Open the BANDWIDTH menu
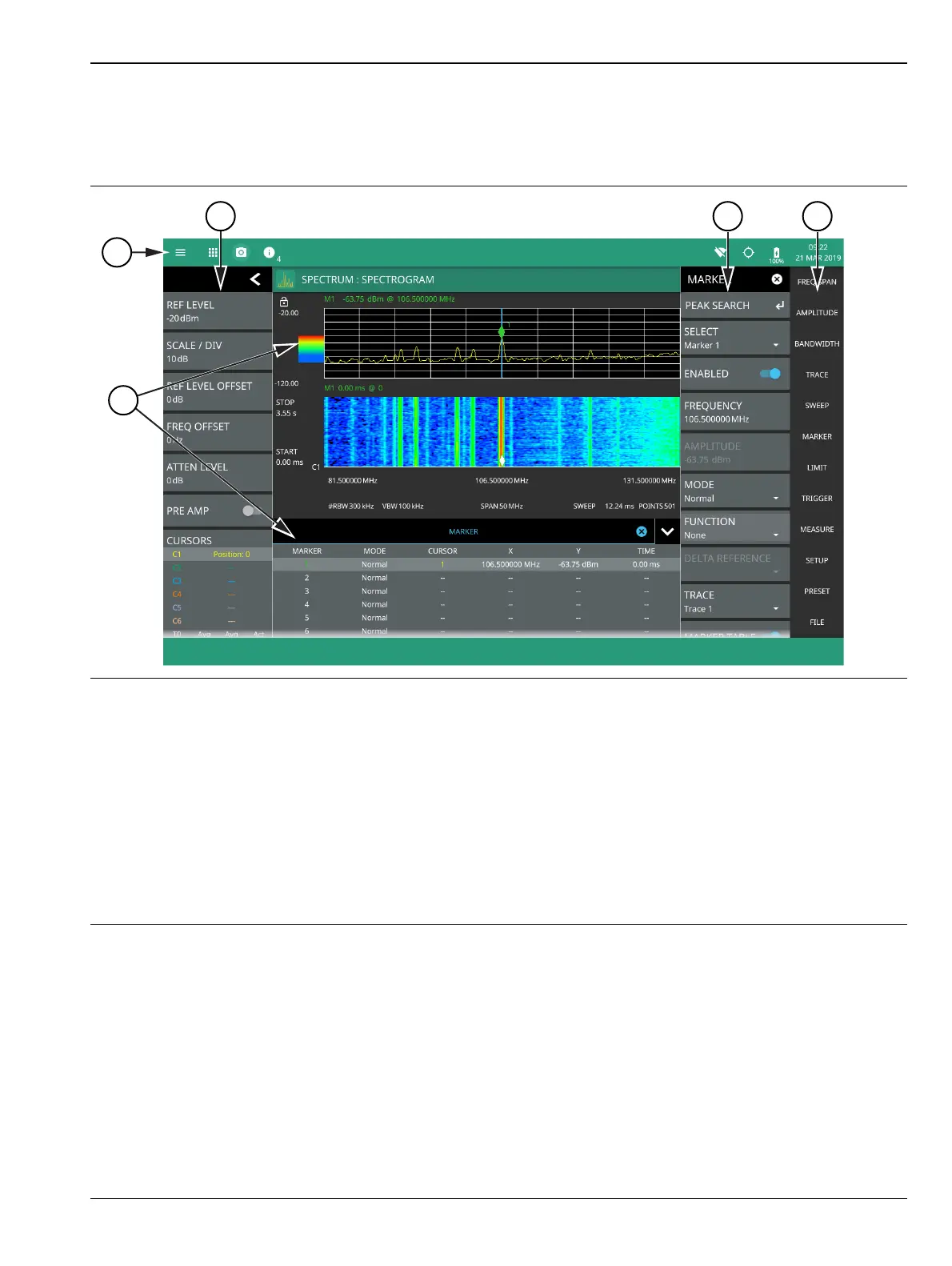Screen dimensions: 952x1266 817,344
